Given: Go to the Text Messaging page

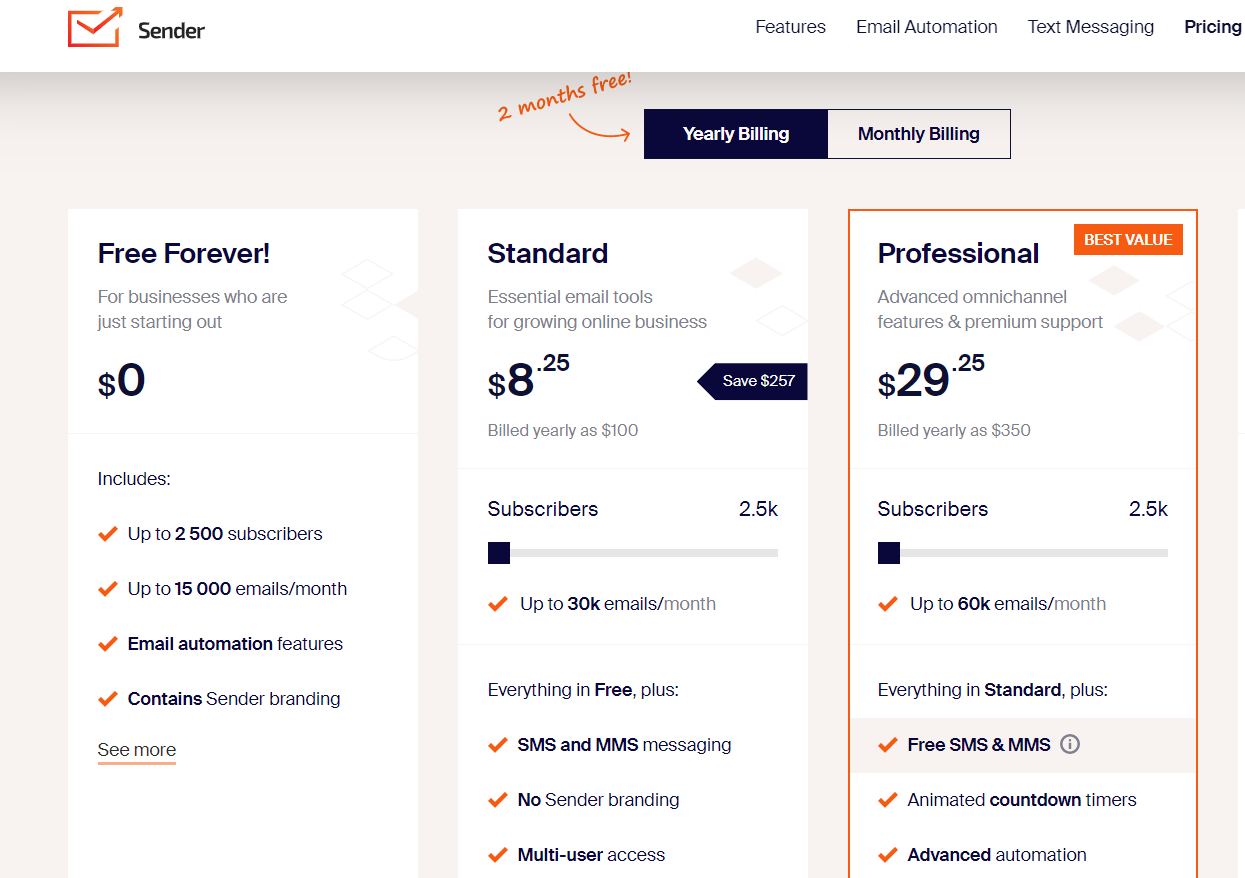Looking at the screenshot, I should (x=1090, y=27).
